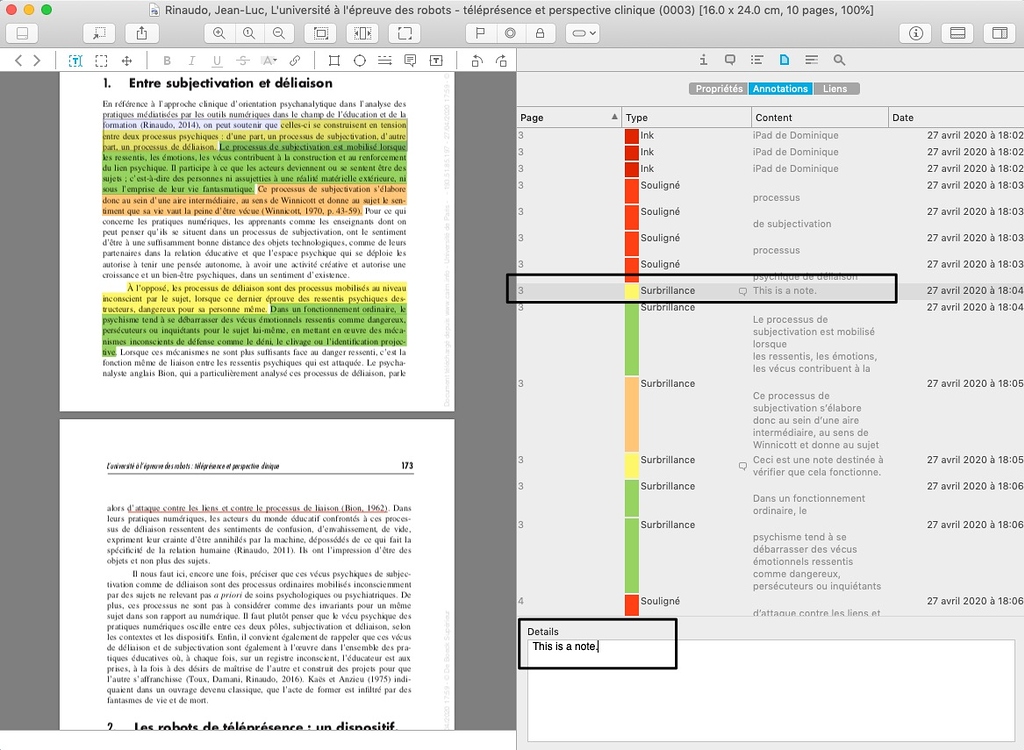Navigate back with the left arrow button
Viewport: 1024px width, 750px height.
[x=20, y=60]
